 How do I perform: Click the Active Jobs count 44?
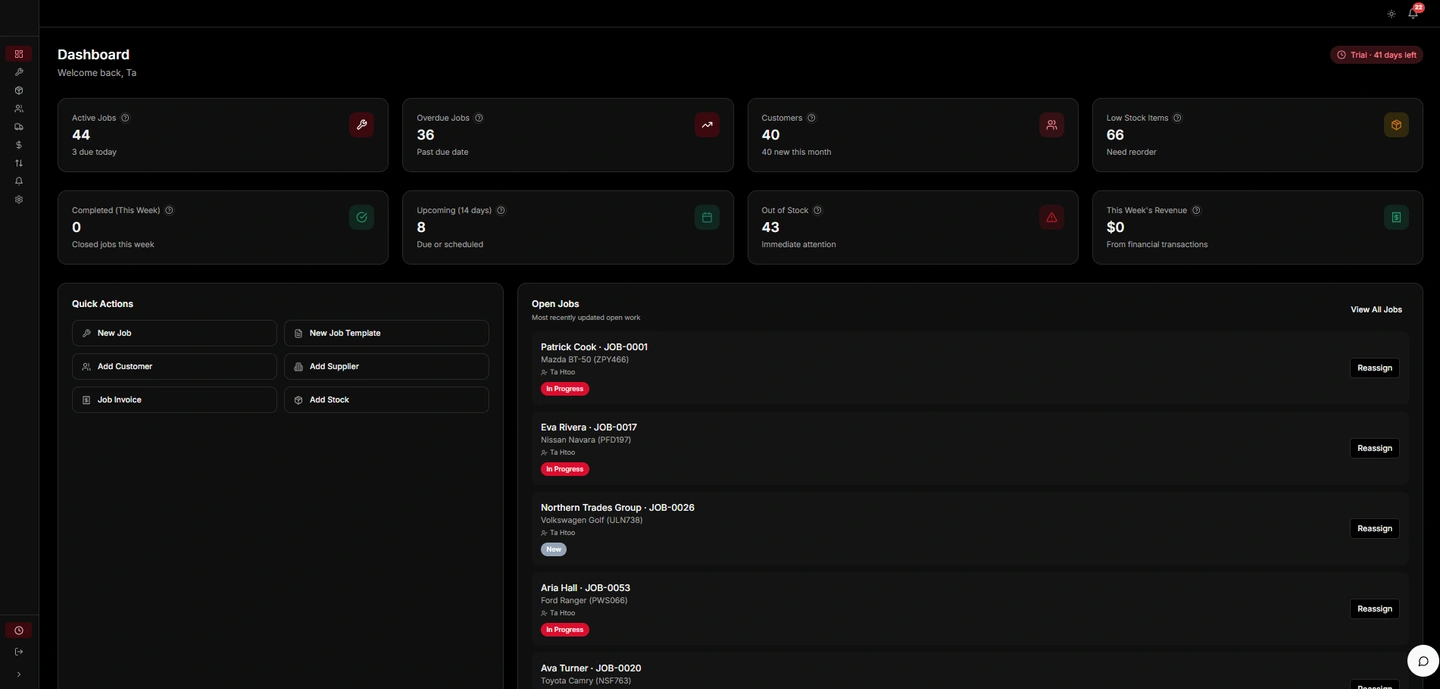81,135
